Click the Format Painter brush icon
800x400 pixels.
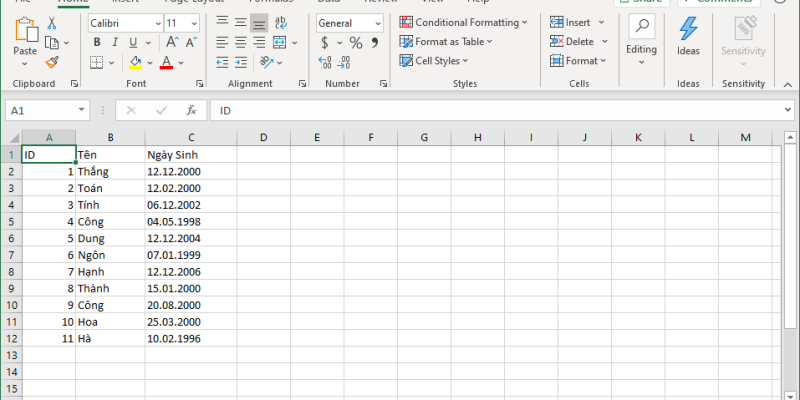[x=51, y=62]
